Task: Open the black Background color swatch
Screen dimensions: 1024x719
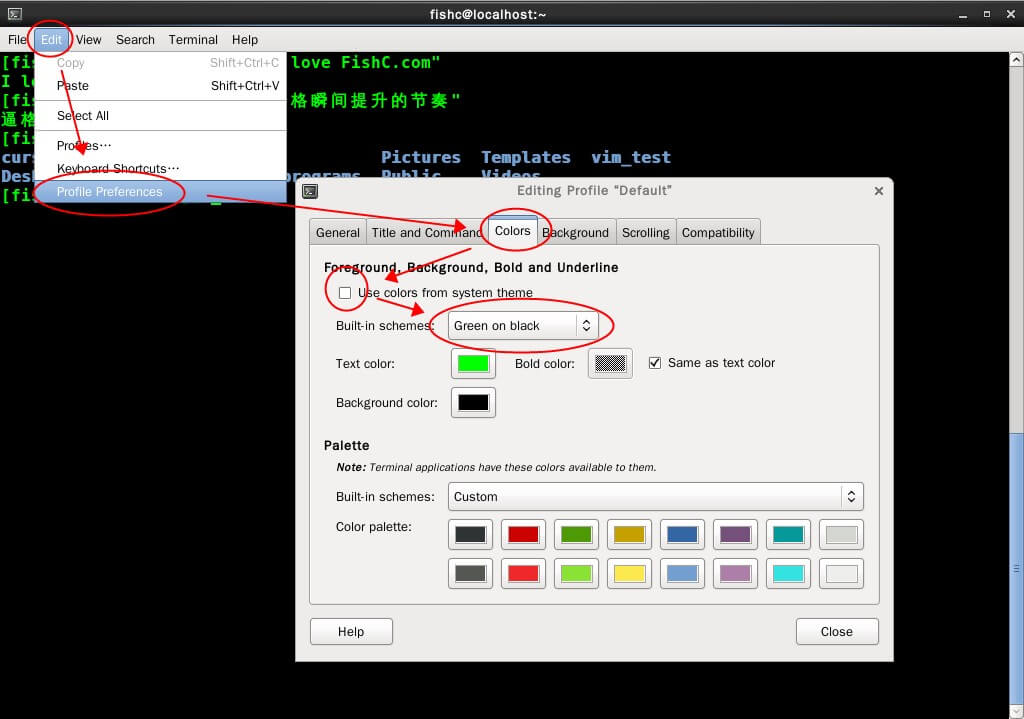Action: coord(473,403)
